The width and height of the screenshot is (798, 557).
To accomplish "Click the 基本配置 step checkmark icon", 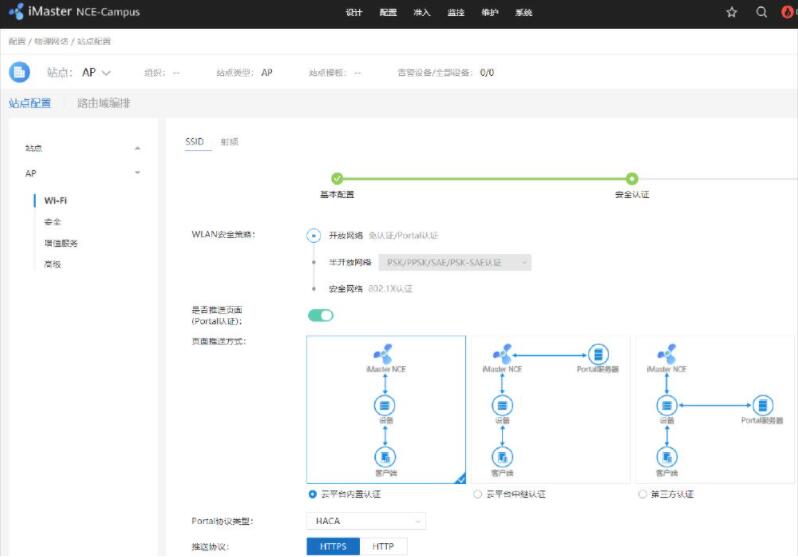I will pyautogui.click(x=337, y=178).
